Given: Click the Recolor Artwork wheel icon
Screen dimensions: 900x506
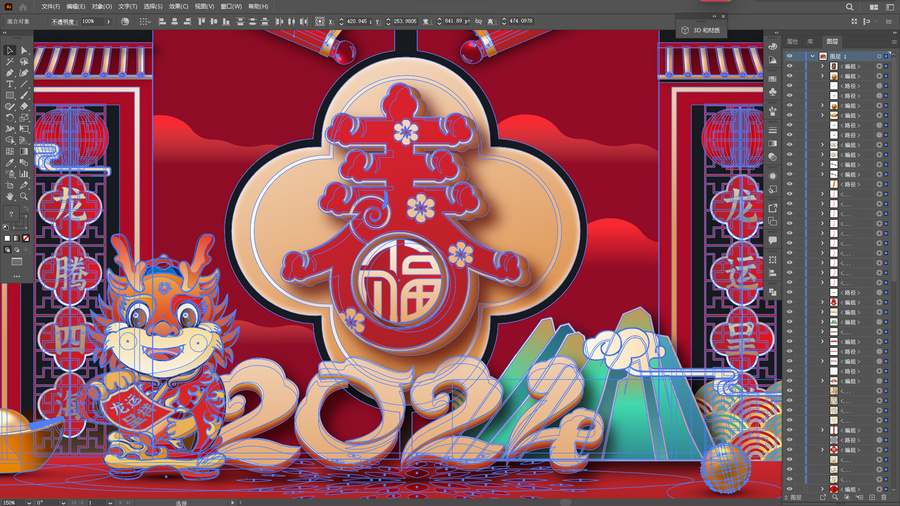Looking at the screenshot, I should (x=125, y=21).
